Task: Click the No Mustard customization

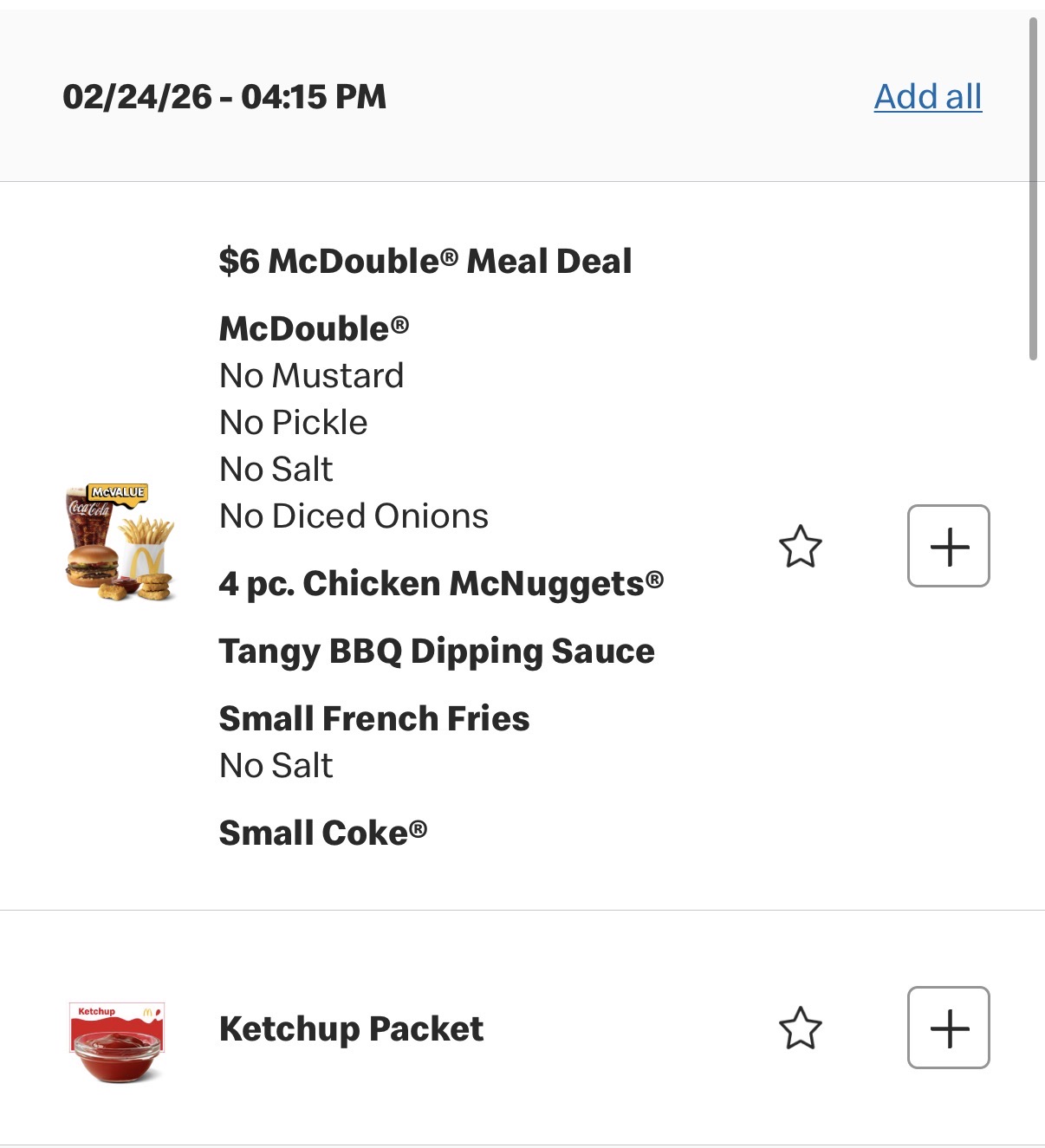Action: [x=312, y=376]
